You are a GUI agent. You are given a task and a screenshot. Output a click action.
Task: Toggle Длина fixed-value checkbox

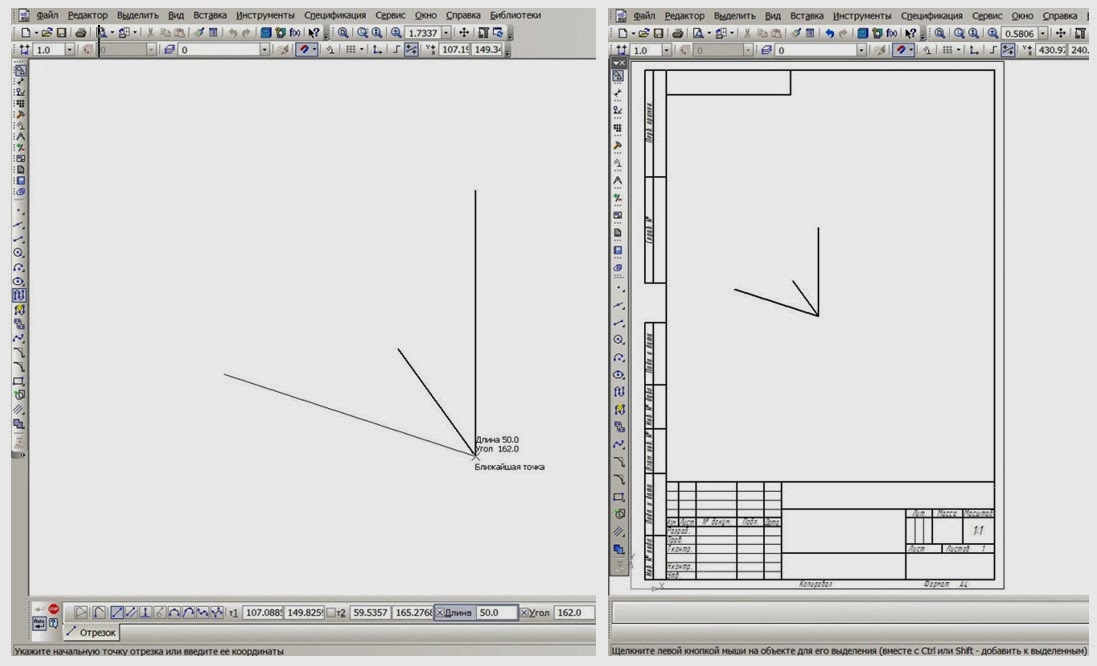click(x=440, y=612)
